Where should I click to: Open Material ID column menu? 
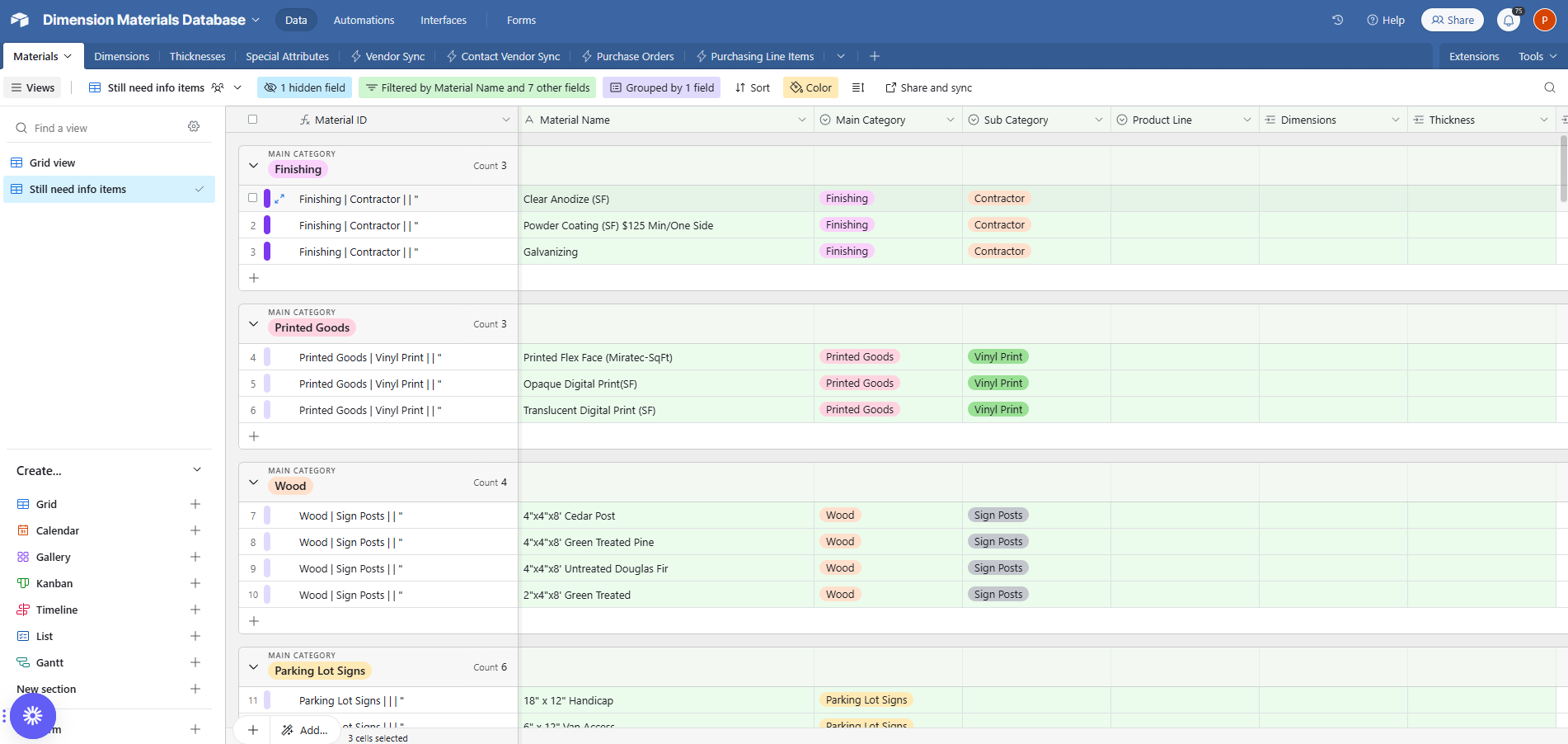point(506,120)
